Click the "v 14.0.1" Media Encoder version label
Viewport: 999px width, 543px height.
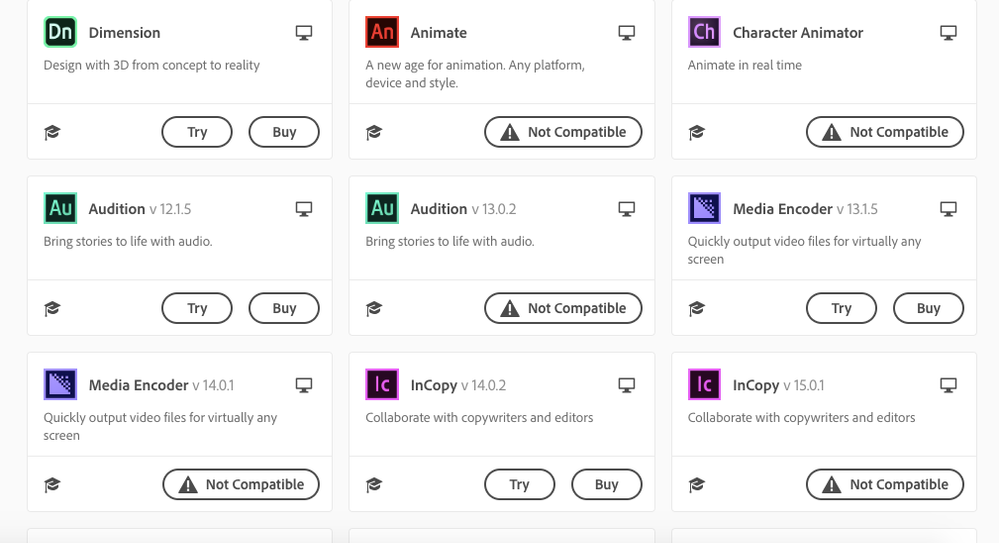213,386
